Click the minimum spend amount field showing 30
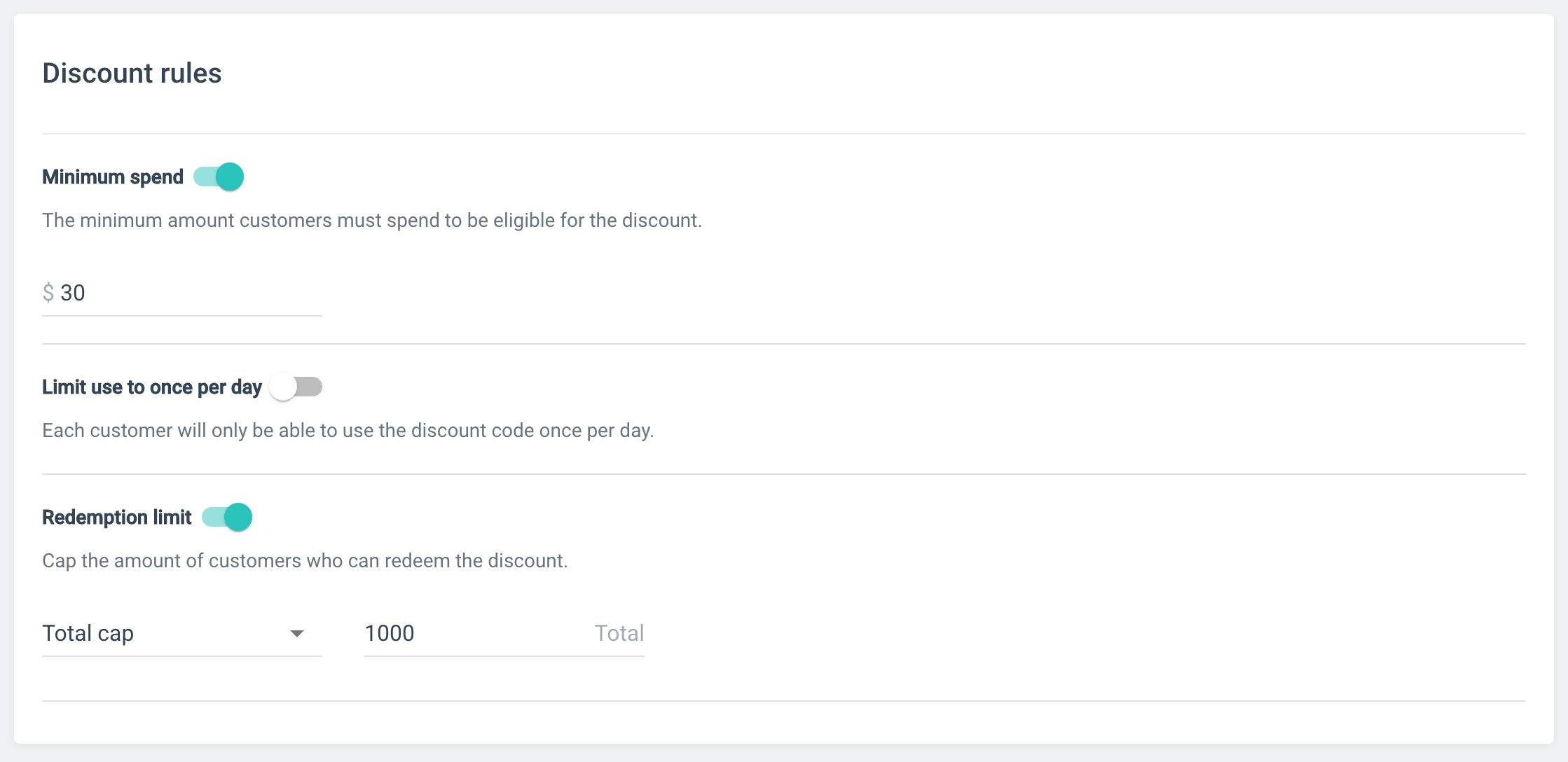This screenshot has height=762, width=1568. coord(73,293)
